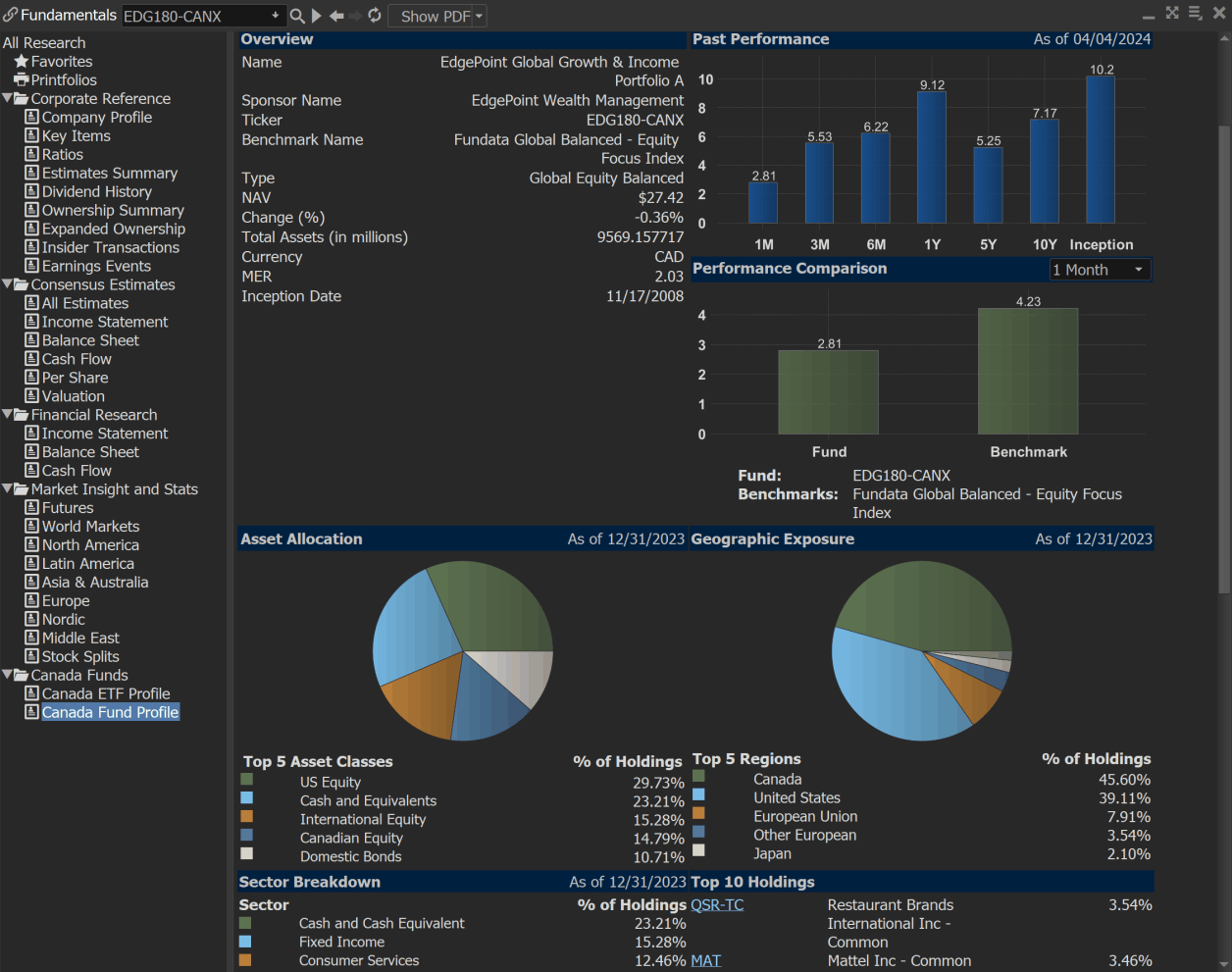Image resolution: width=1232 pixels, height=972 pixels.
Task: Click the play arrow icon in toolbar
Action: pyautogui.click(x=317, y=16)
